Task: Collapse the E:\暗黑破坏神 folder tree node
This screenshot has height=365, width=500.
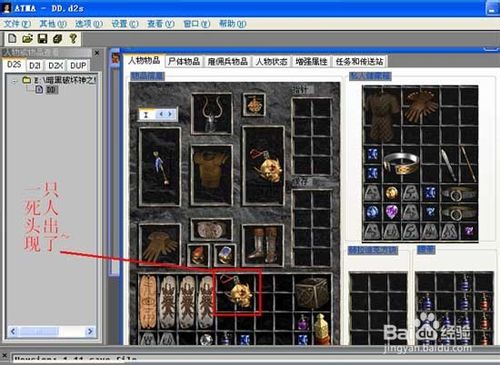Action: pos(14,80)
